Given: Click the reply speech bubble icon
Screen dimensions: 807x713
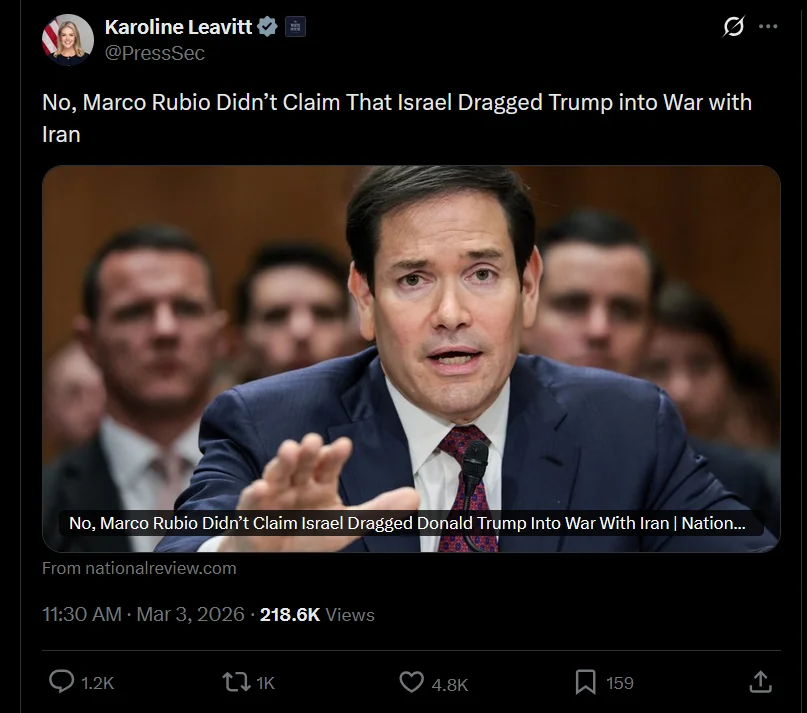Looking at the screenshot, I should [x=61, y=682].
